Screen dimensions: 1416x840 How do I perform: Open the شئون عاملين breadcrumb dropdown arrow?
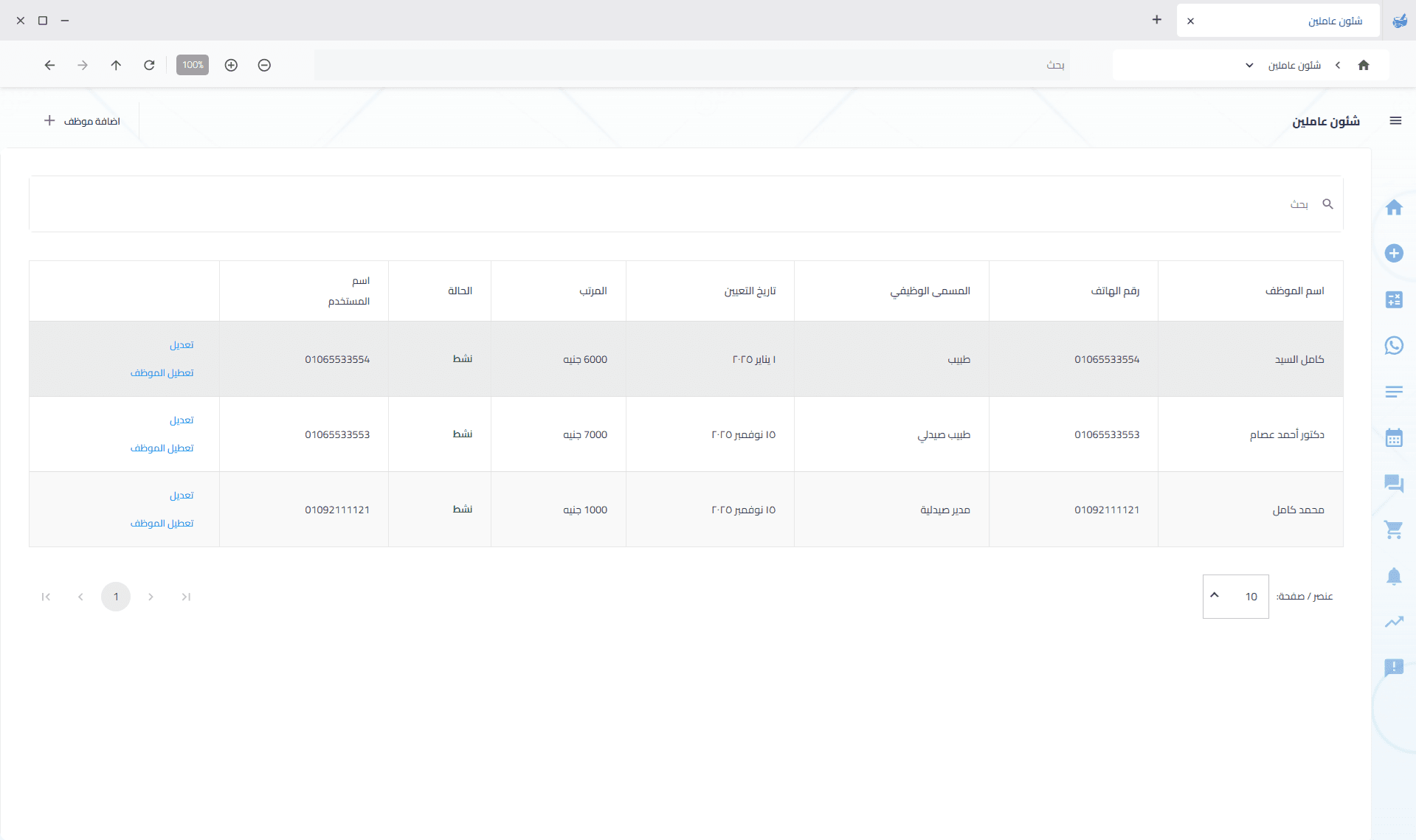click(x=1249, y=65)
